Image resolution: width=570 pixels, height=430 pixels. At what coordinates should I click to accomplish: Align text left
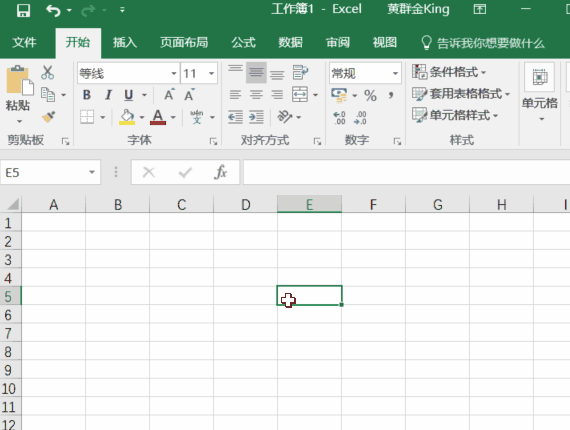(x=235, y=95)
